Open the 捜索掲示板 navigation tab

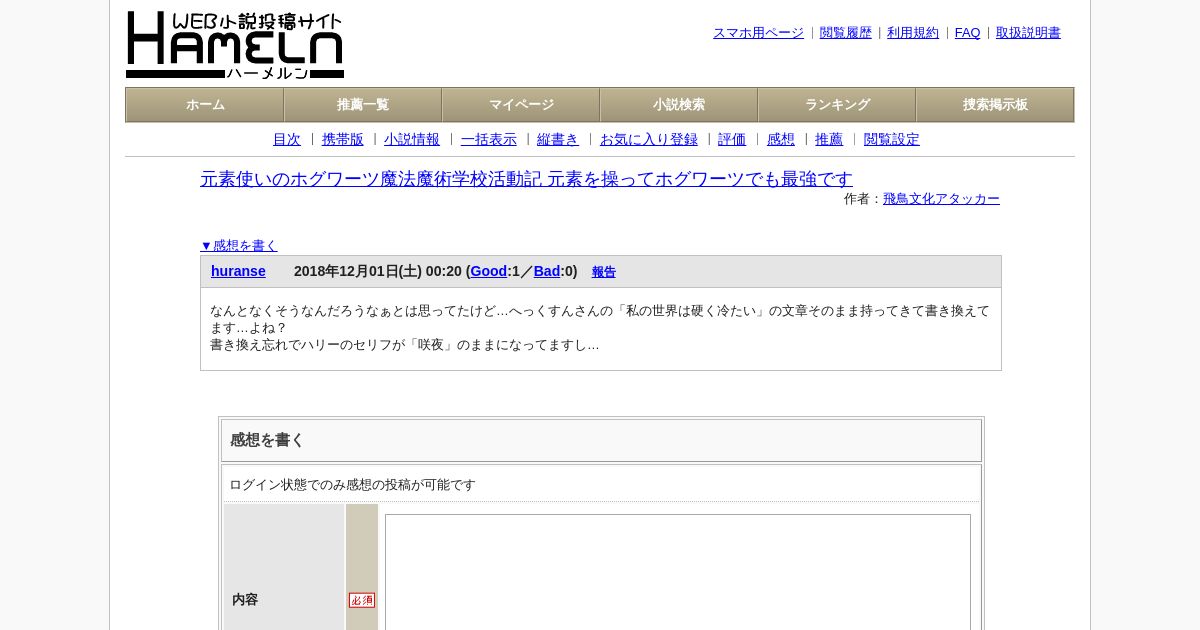tap(995, 105)
